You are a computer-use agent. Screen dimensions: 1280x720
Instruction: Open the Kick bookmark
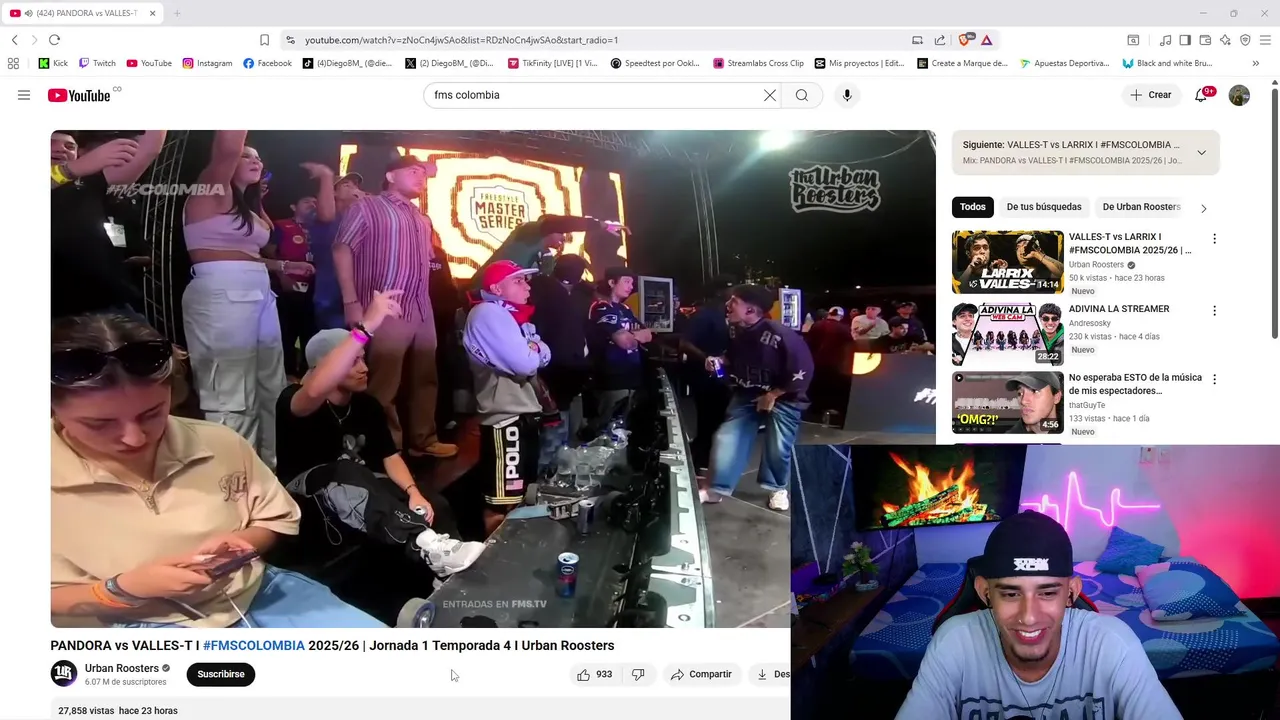pos(53,63)
